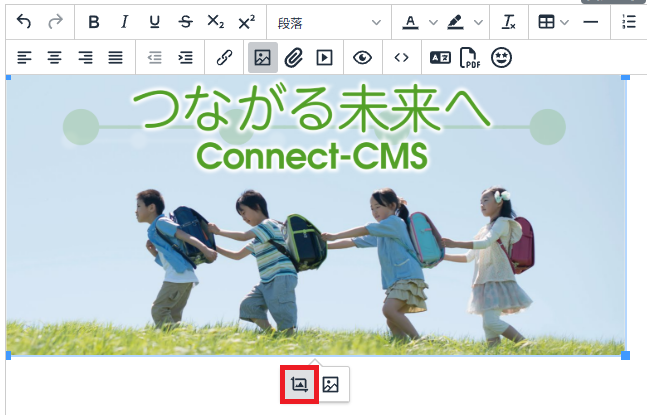Toggle italic formatting
647x415 pixels.
(x=124, y=21)
